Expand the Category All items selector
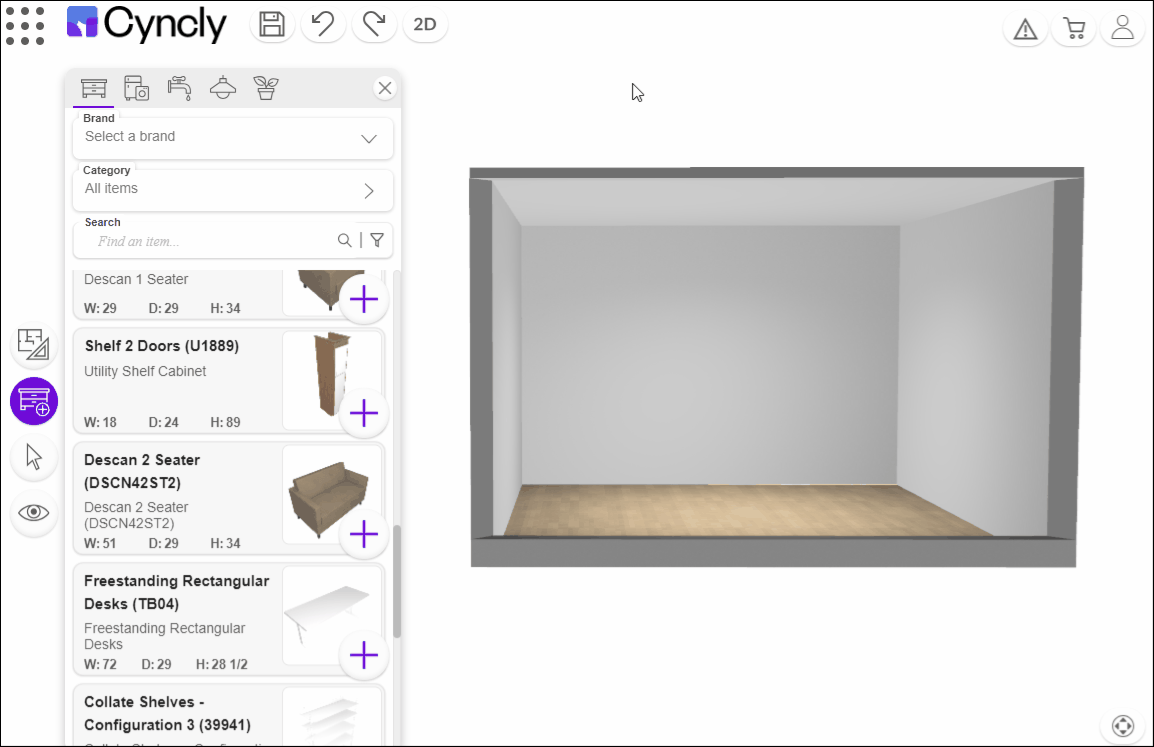 232,190
